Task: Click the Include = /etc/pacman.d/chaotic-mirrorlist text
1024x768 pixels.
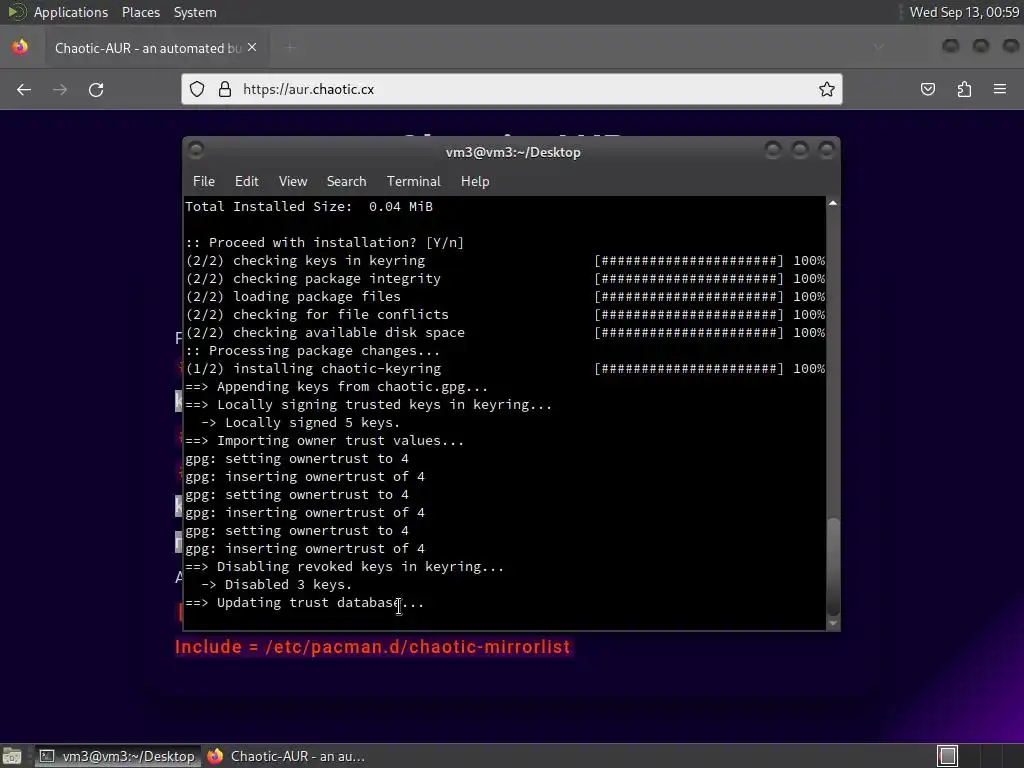Action: [x=372, y=647]
